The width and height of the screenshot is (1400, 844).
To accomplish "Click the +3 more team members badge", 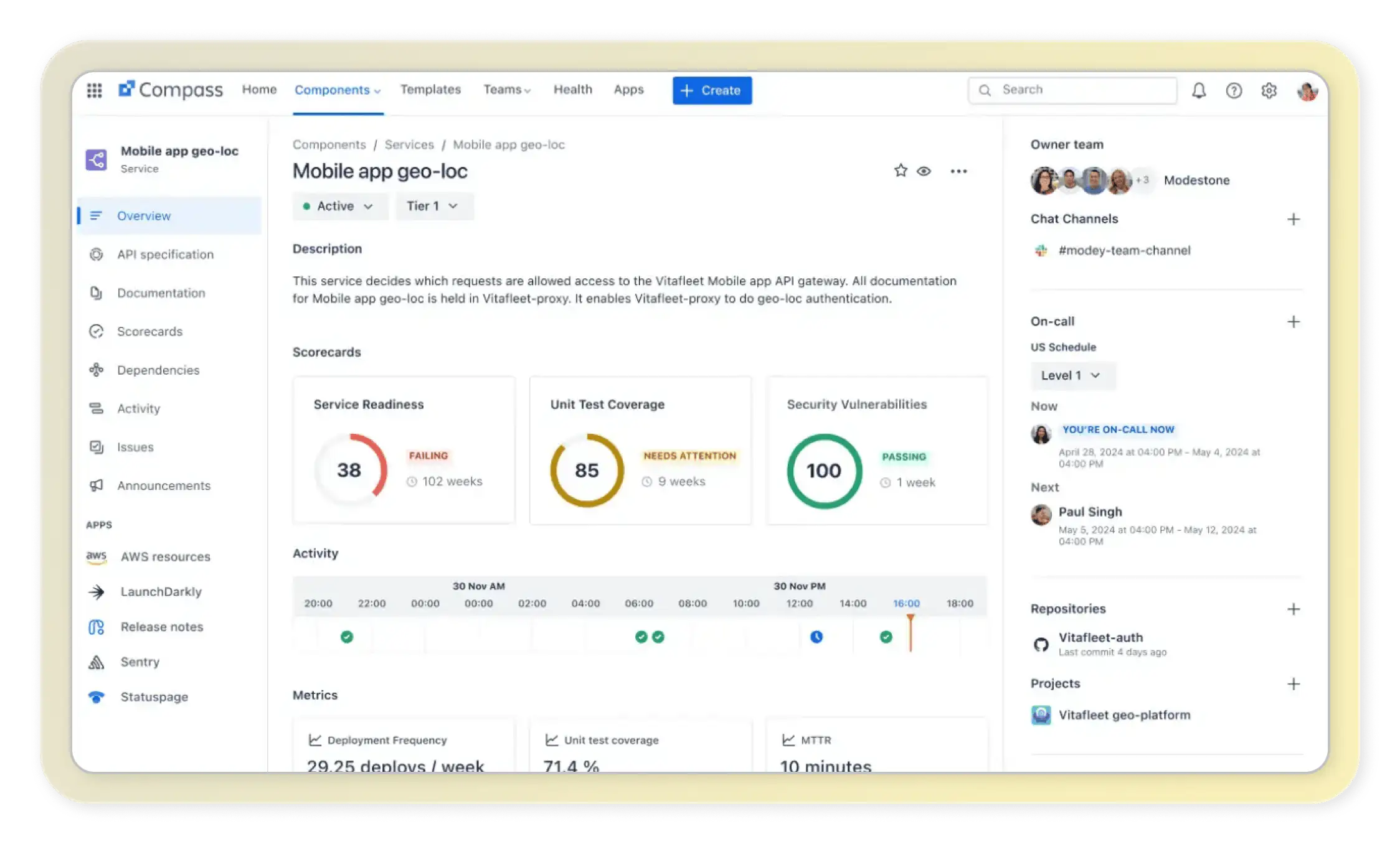I will tap(1143, 180).
